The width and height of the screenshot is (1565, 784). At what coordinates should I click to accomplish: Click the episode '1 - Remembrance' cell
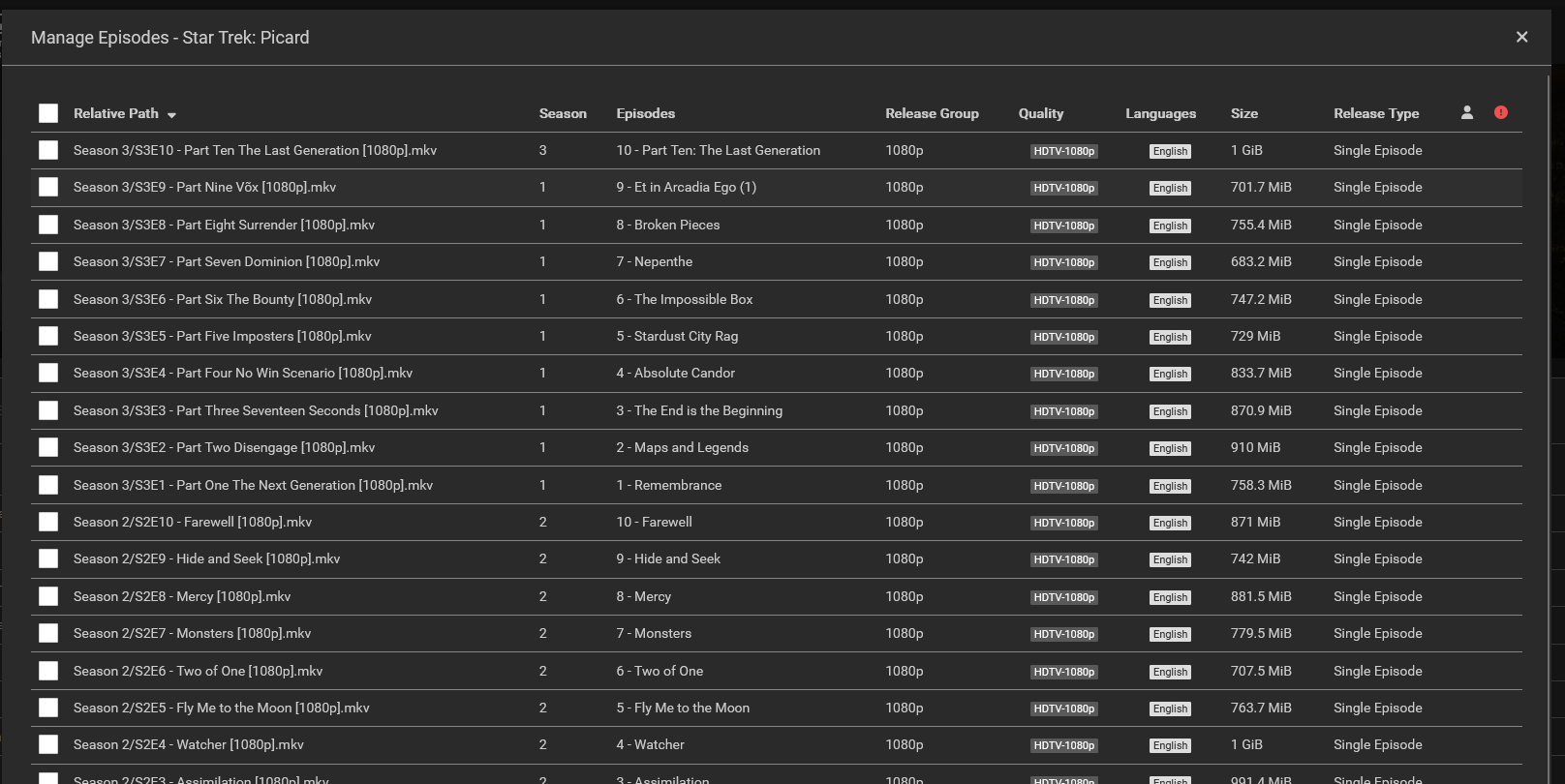[x=669, y=485]
